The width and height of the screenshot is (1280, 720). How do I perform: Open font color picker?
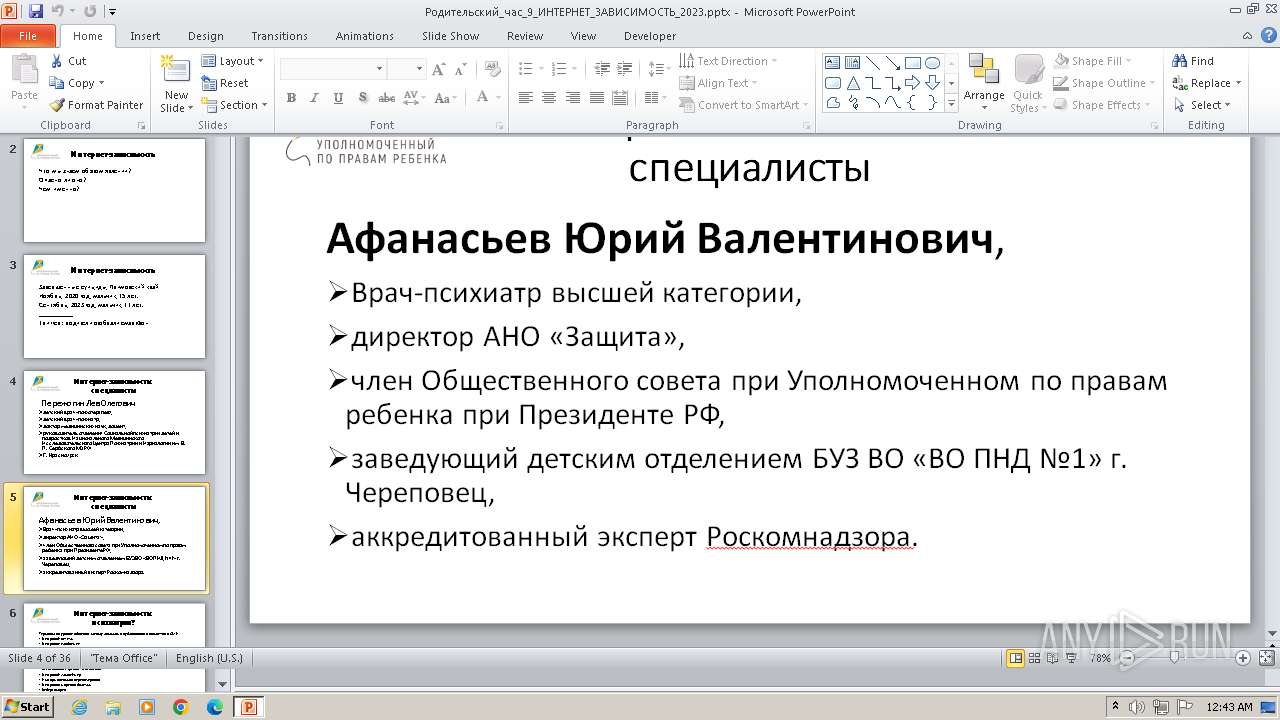coord(488,98)
